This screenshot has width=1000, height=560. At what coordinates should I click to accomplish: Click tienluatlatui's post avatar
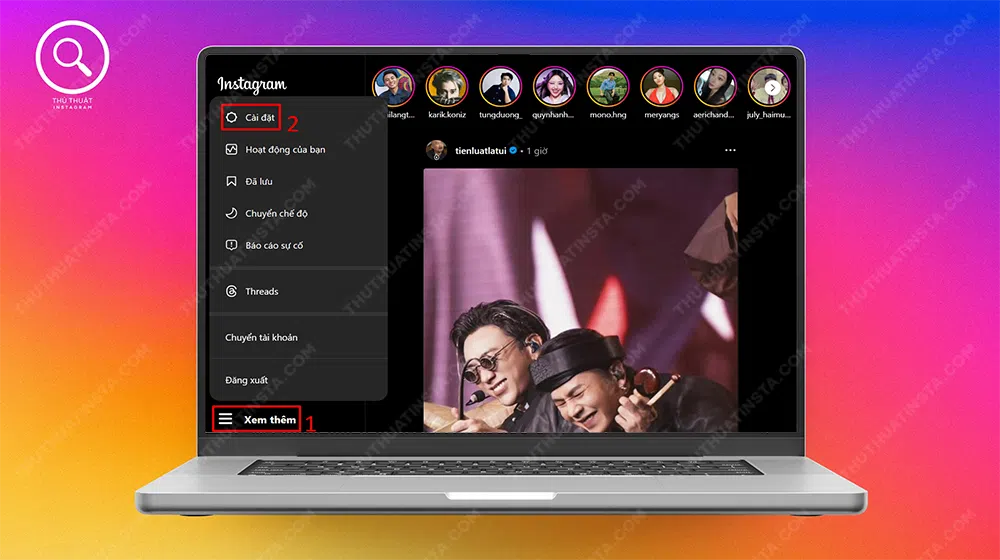click(x=436, y=151)
